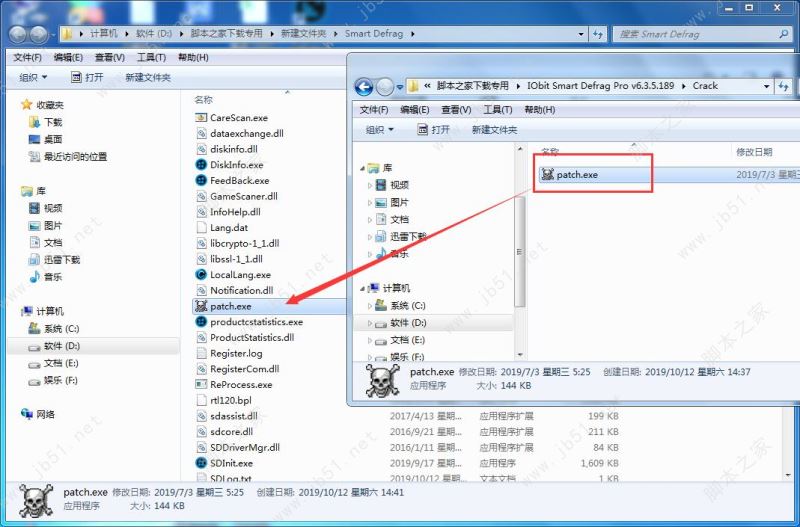Click 新建文件夹 in Smart Defrag toolbar

click(x=148, y=78)
